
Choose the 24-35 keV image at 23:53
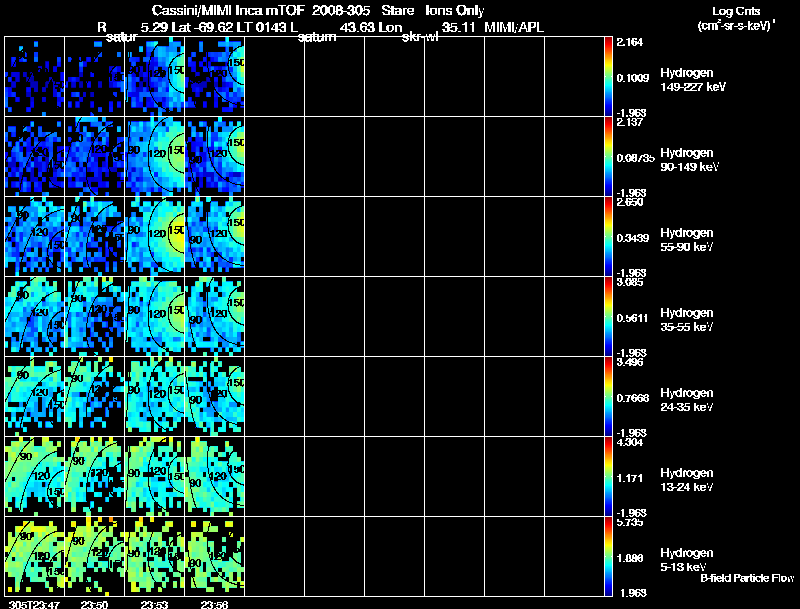155,396
